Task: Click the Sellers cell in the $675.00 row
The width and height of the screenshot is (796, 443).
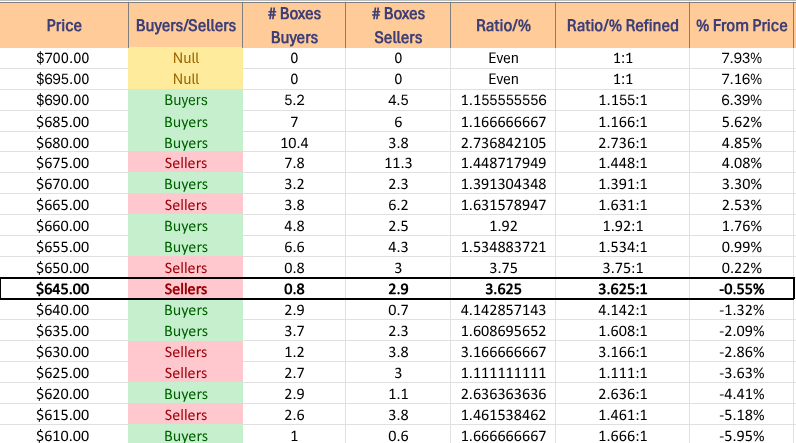Action: (185, 164)
